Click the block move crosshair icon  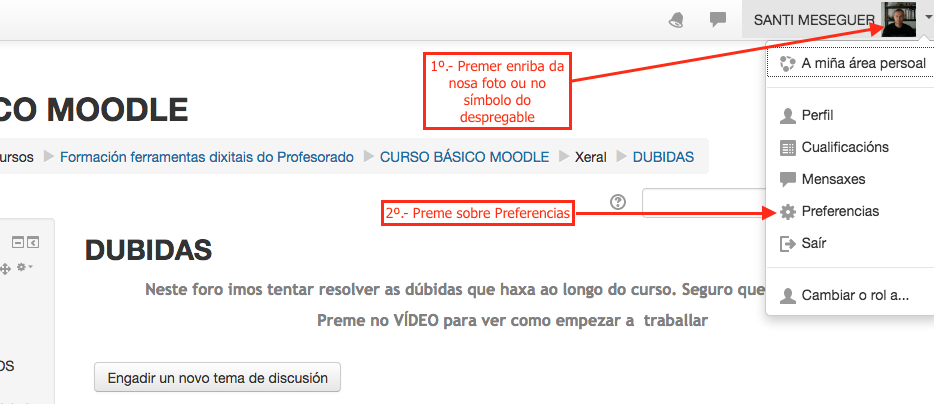tap(6, 267)
